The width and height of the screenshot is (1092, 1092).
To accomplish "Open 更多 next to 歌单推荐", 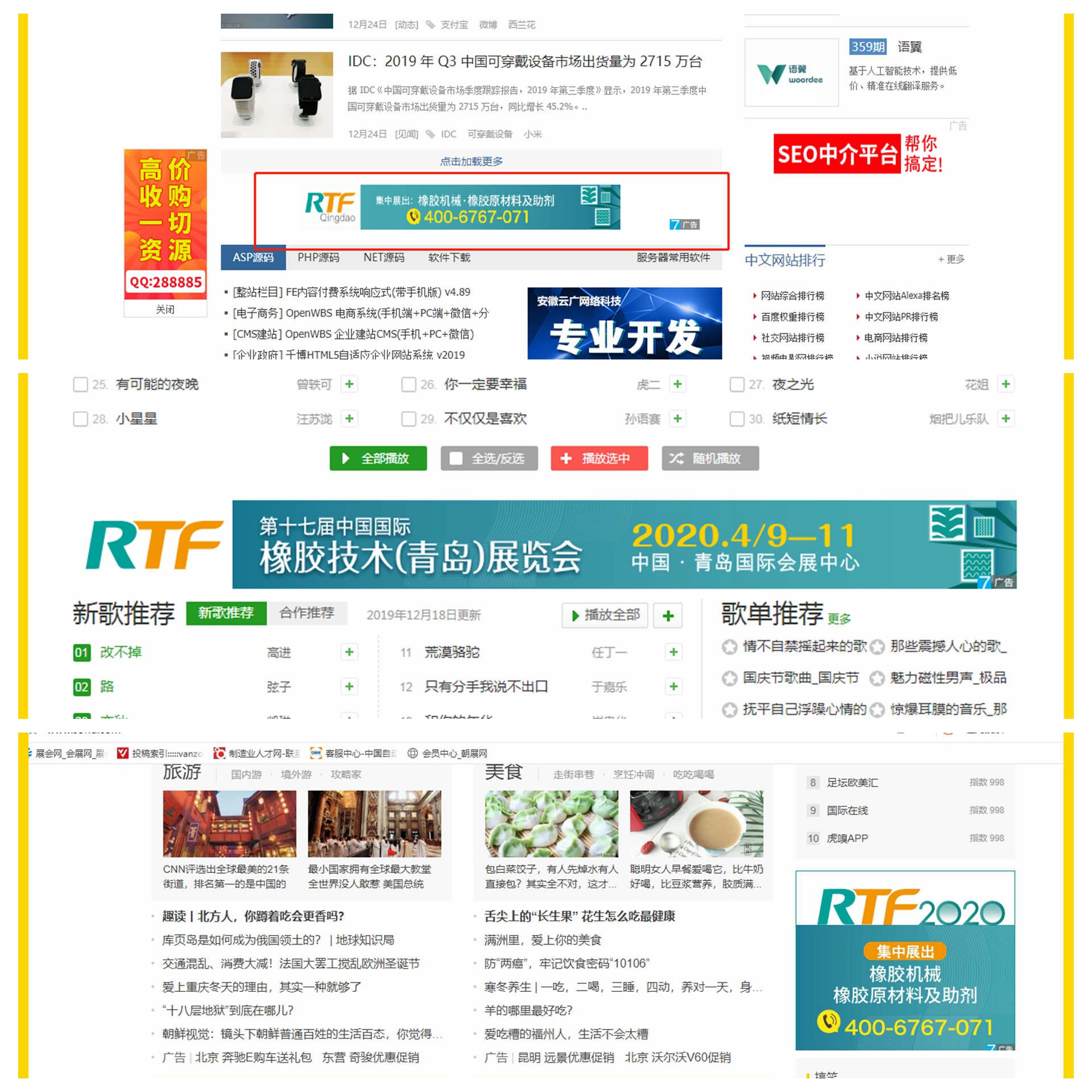I will 839,619.
